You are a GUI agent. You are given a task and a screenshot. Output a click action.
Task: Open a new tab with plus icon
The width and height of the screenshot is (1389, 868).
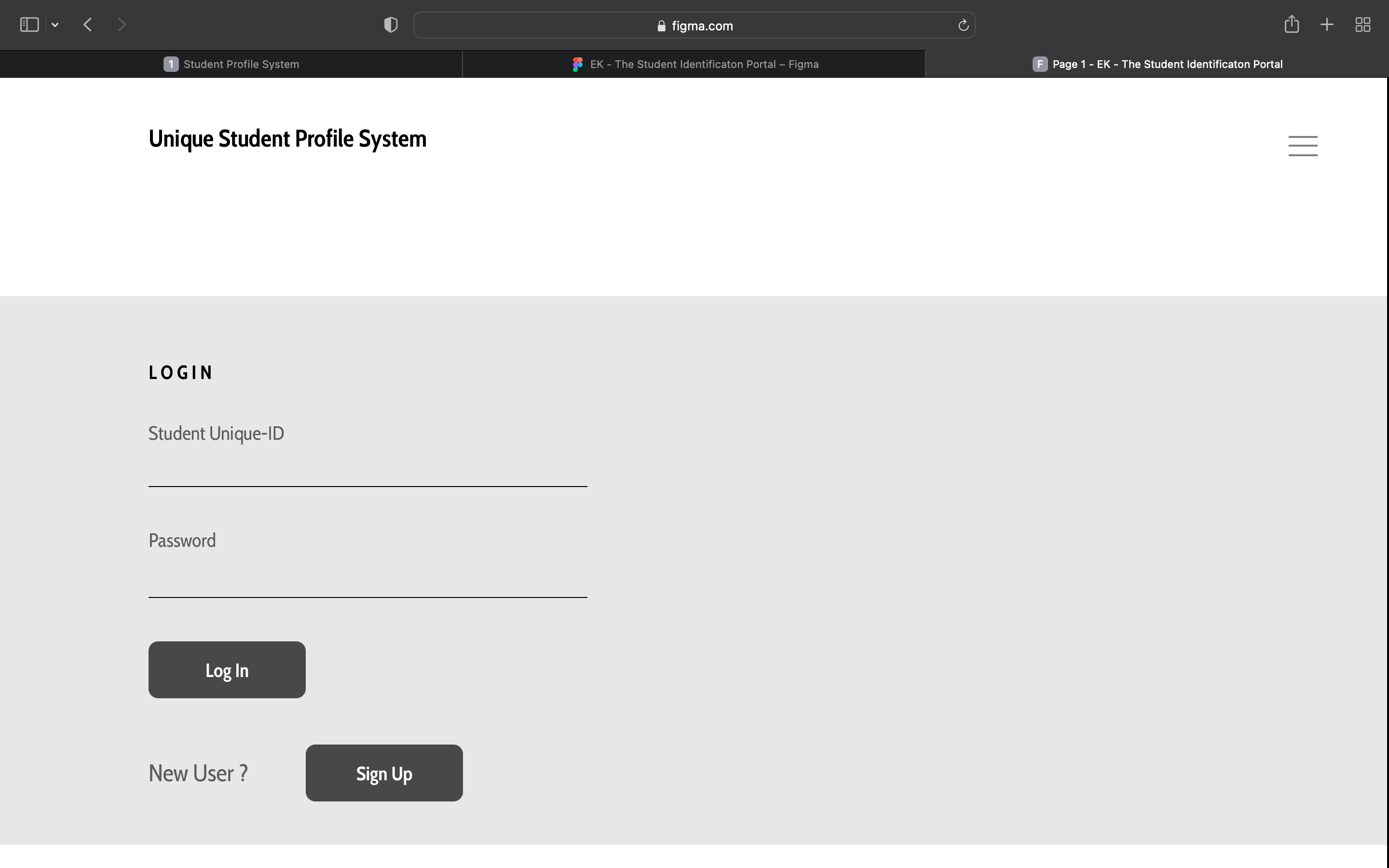(x=1326, y=25)
